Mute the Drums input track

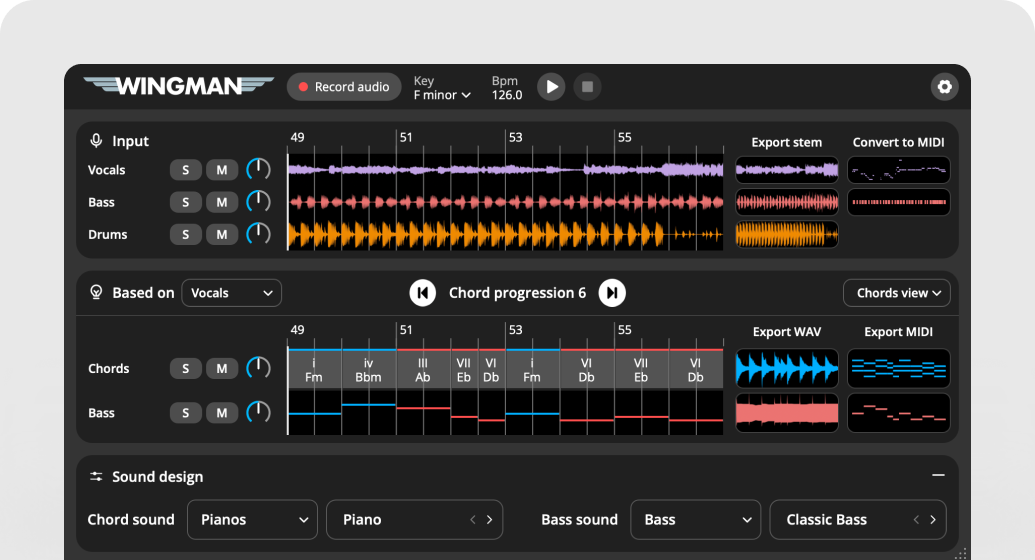(221, 234)
